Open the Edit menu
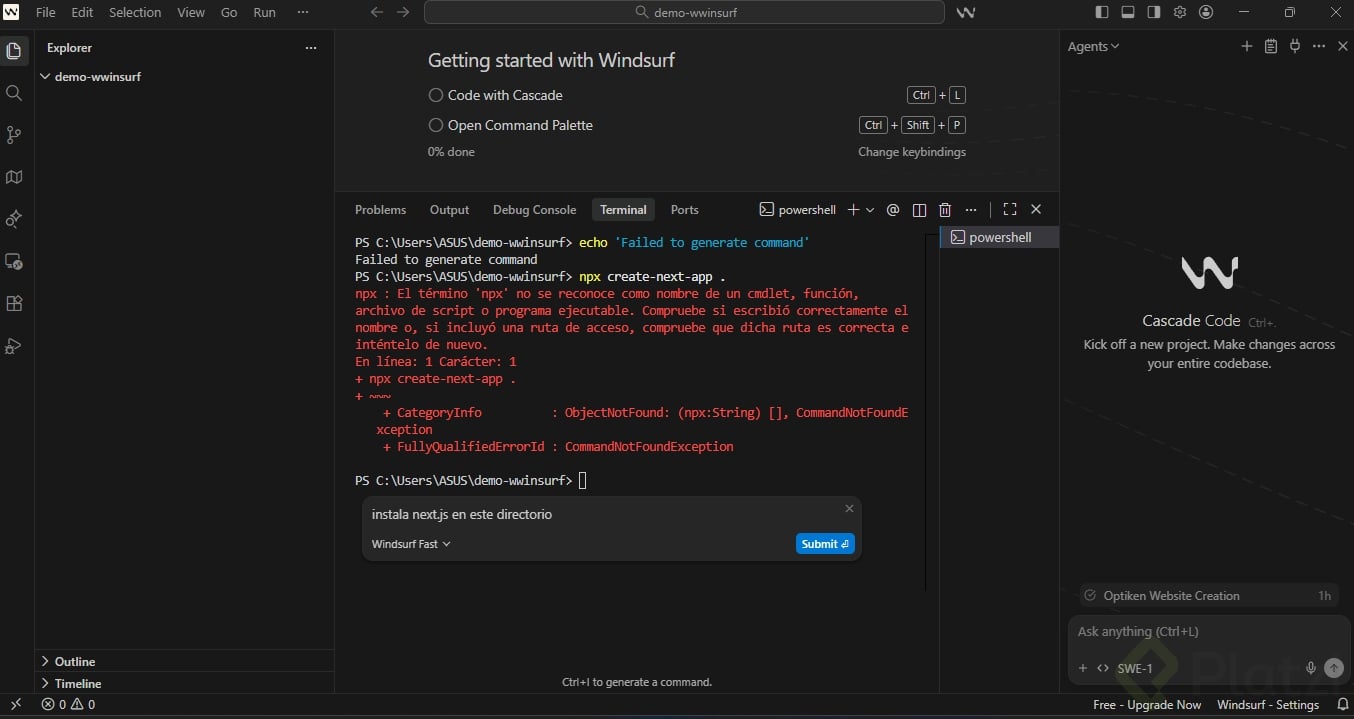This screenshot has width=1354, height=719. click(x=82, y=13)
